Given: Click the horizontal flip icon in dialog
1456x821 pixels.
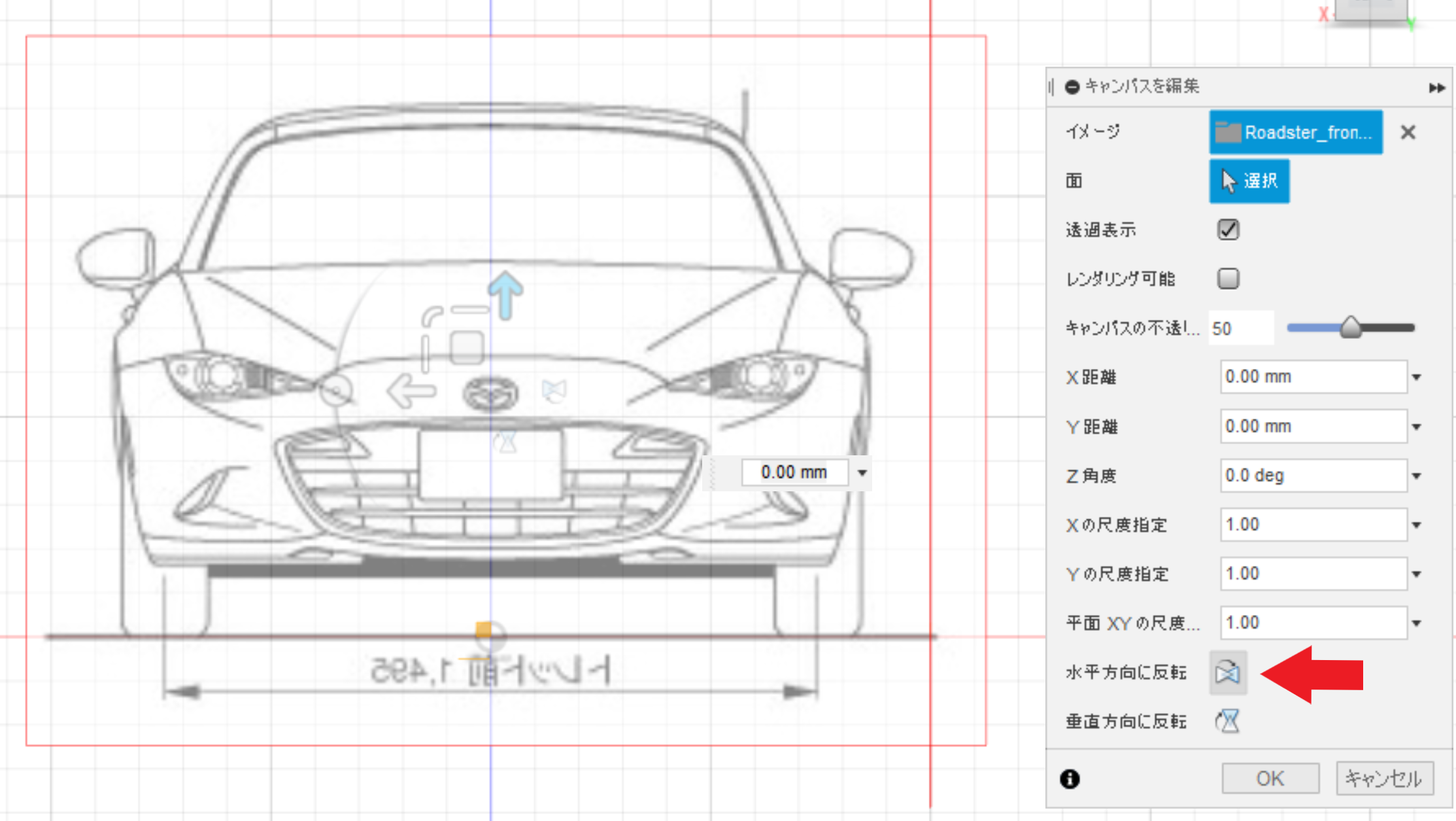Looking at the screenshot, I should point(1228,673).
